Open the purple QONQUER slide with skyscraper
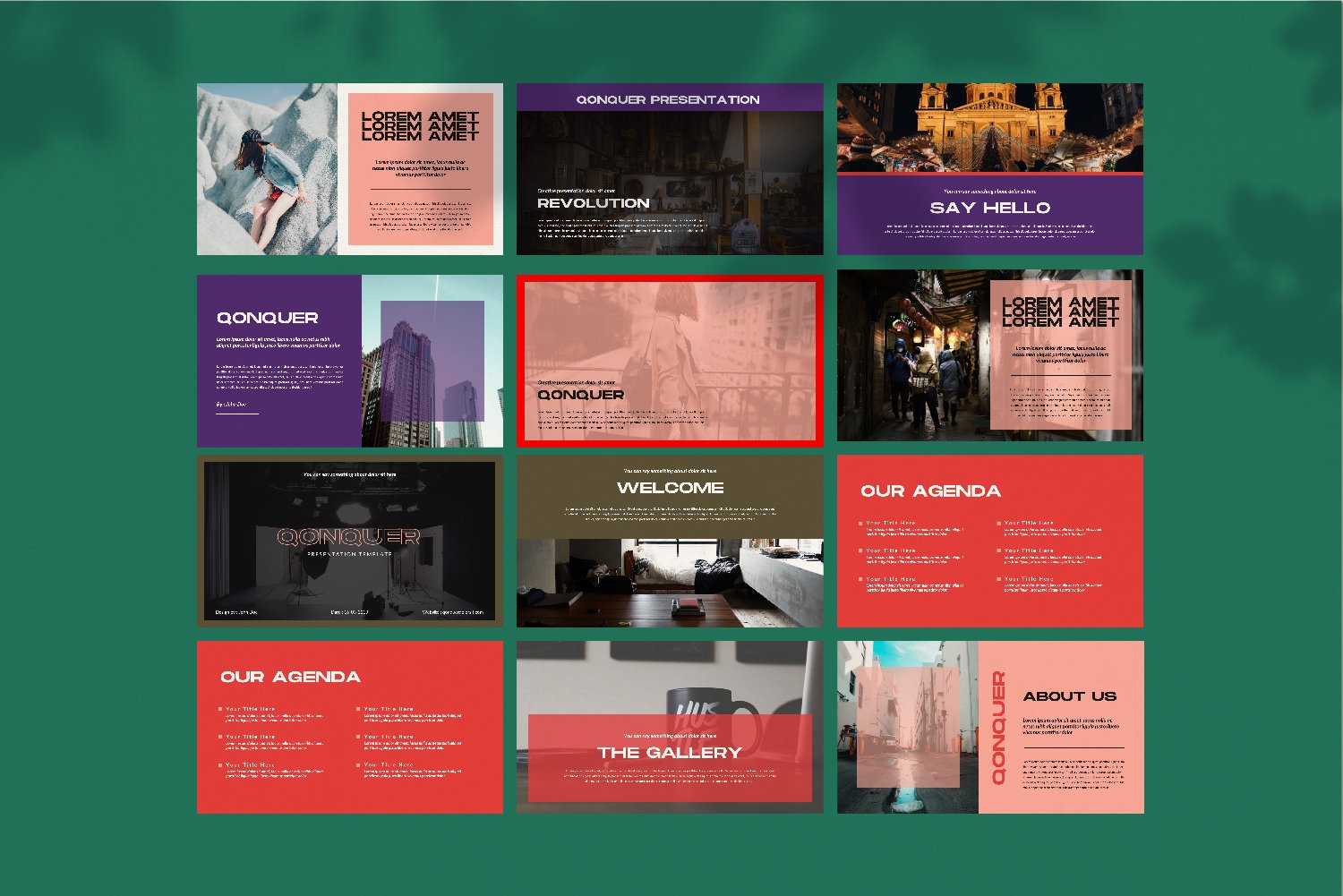 point(350,361)
